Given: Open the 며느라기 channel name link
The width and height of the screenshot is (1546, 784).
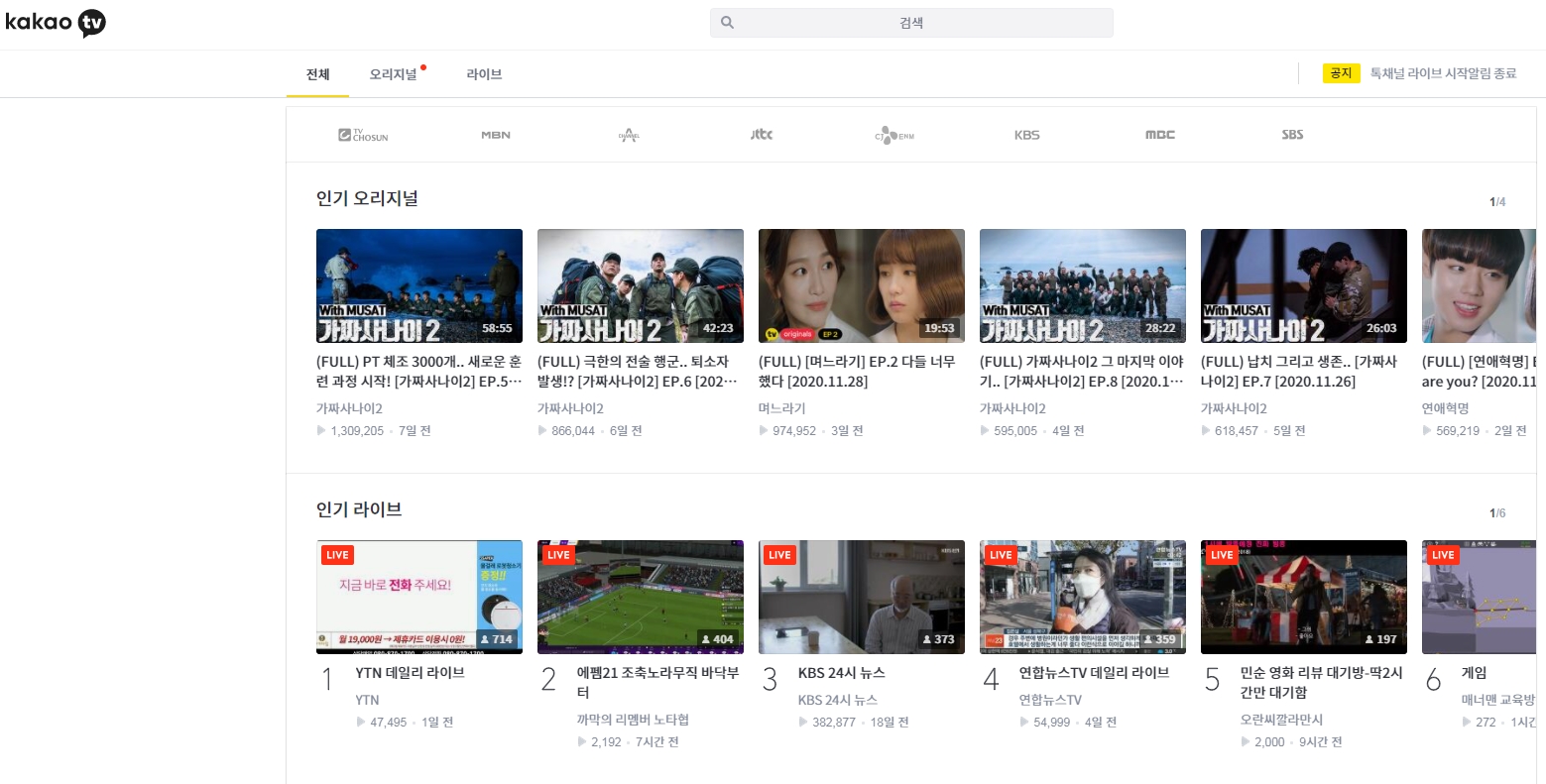Looking at the screenshot, I should (x=782, y=408).
